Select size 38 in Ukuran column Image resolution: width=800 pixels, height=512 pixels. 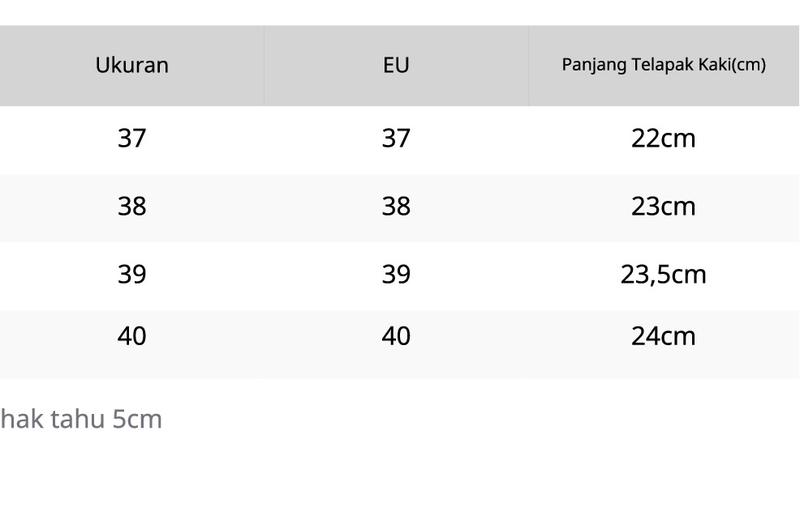(132, 207)
